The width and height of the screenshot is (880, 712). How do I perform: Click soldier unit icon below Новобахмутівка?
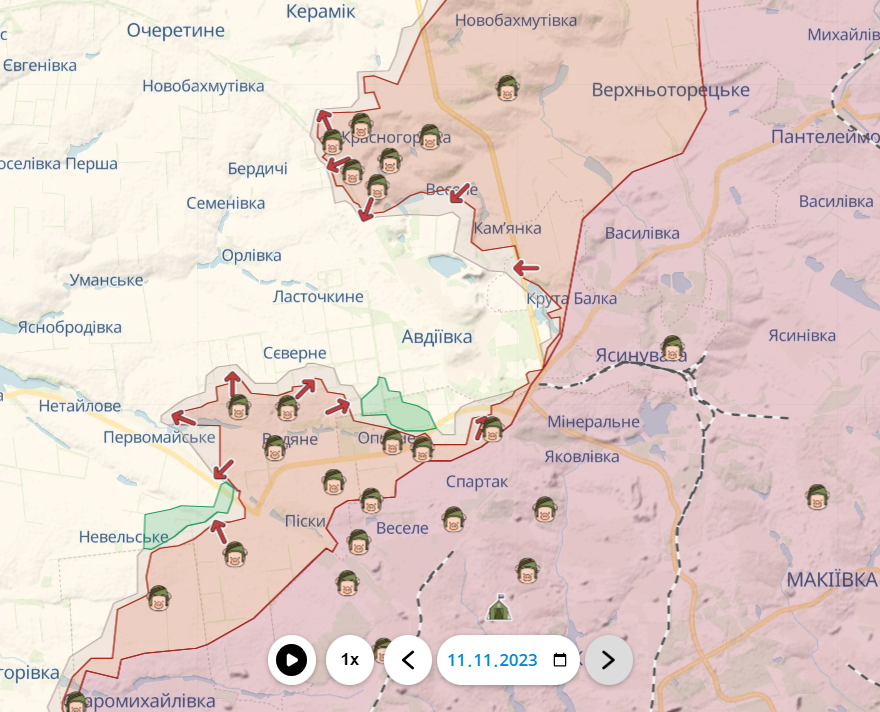coord(508,88)
